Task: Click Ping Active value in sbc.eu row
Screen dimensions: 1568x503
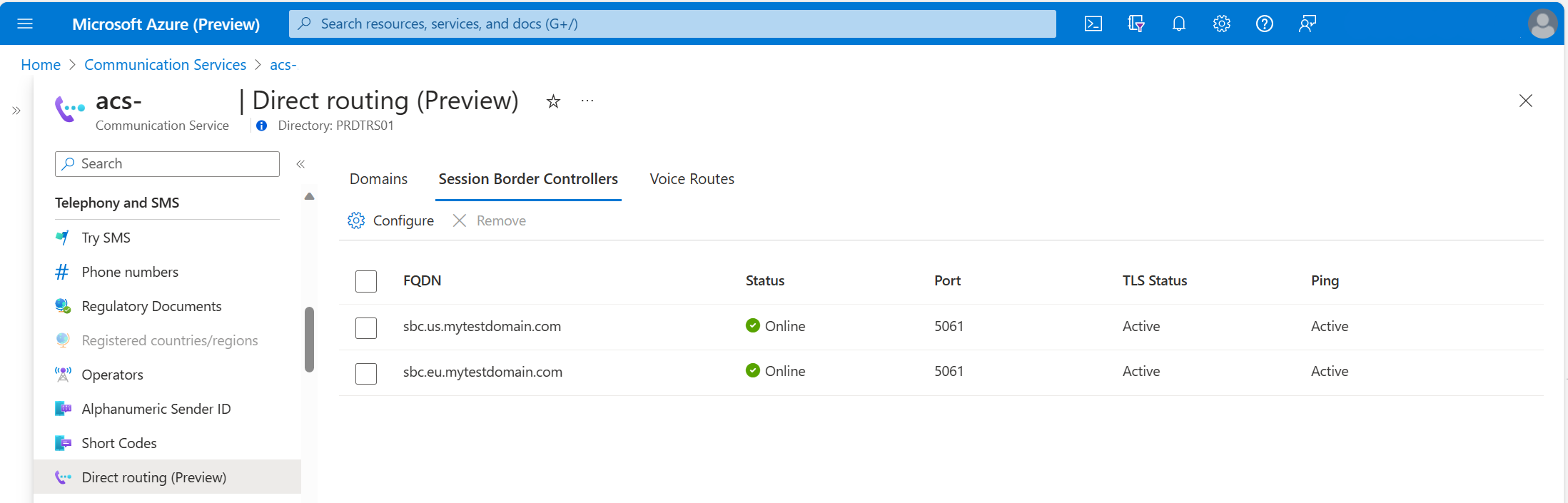Action: [1330, 371]
